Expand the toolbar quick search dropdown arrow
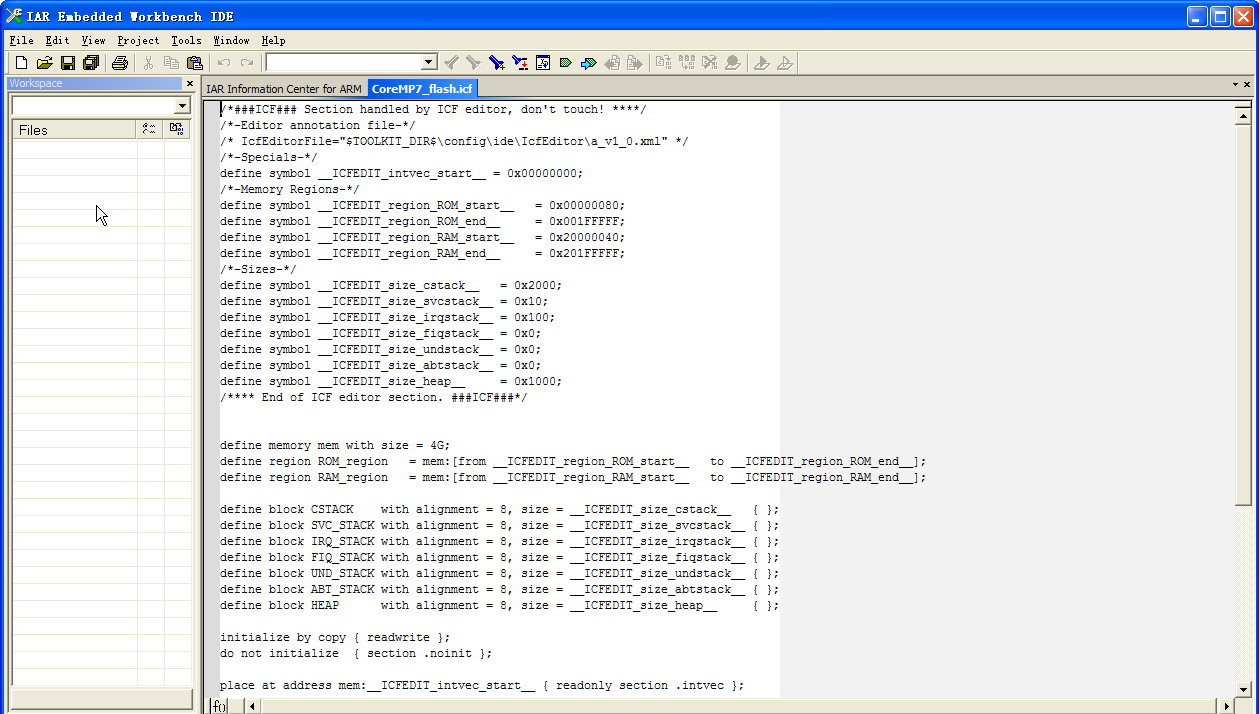1259x714 pixels. [x=429, y=63]
